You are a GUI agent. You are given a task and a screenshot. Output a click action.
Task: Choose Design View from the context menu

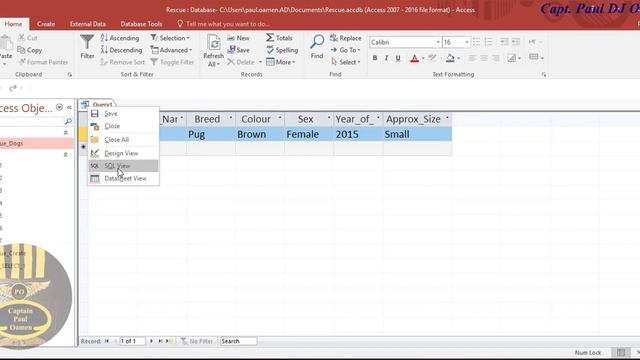124,153
